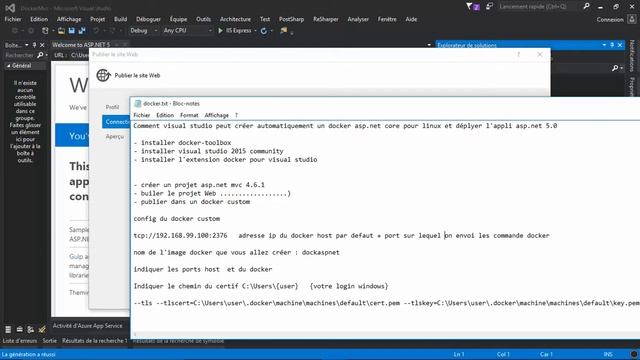640x360 pixels.
Task: Select the Aperçu step in Publish dialog
Action: pyautogui.click(x=115, y=136)
